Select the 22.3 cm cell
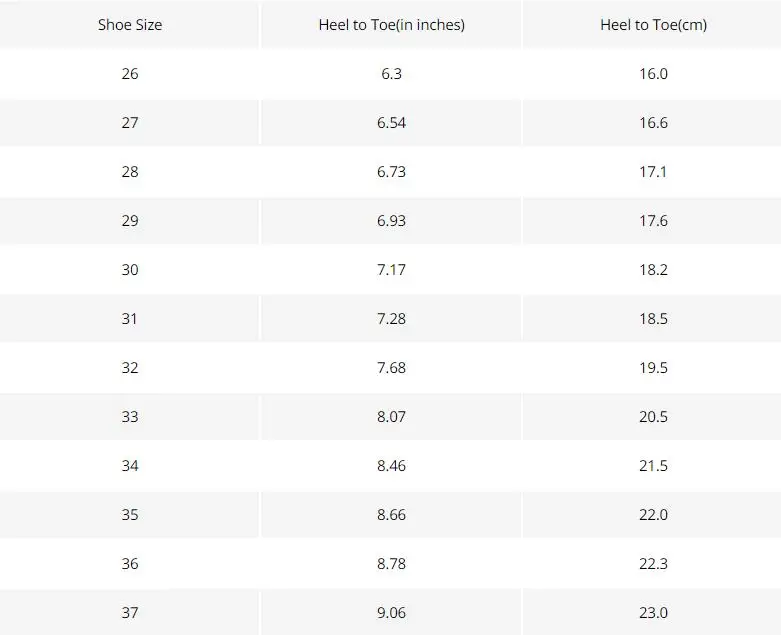 653,564
